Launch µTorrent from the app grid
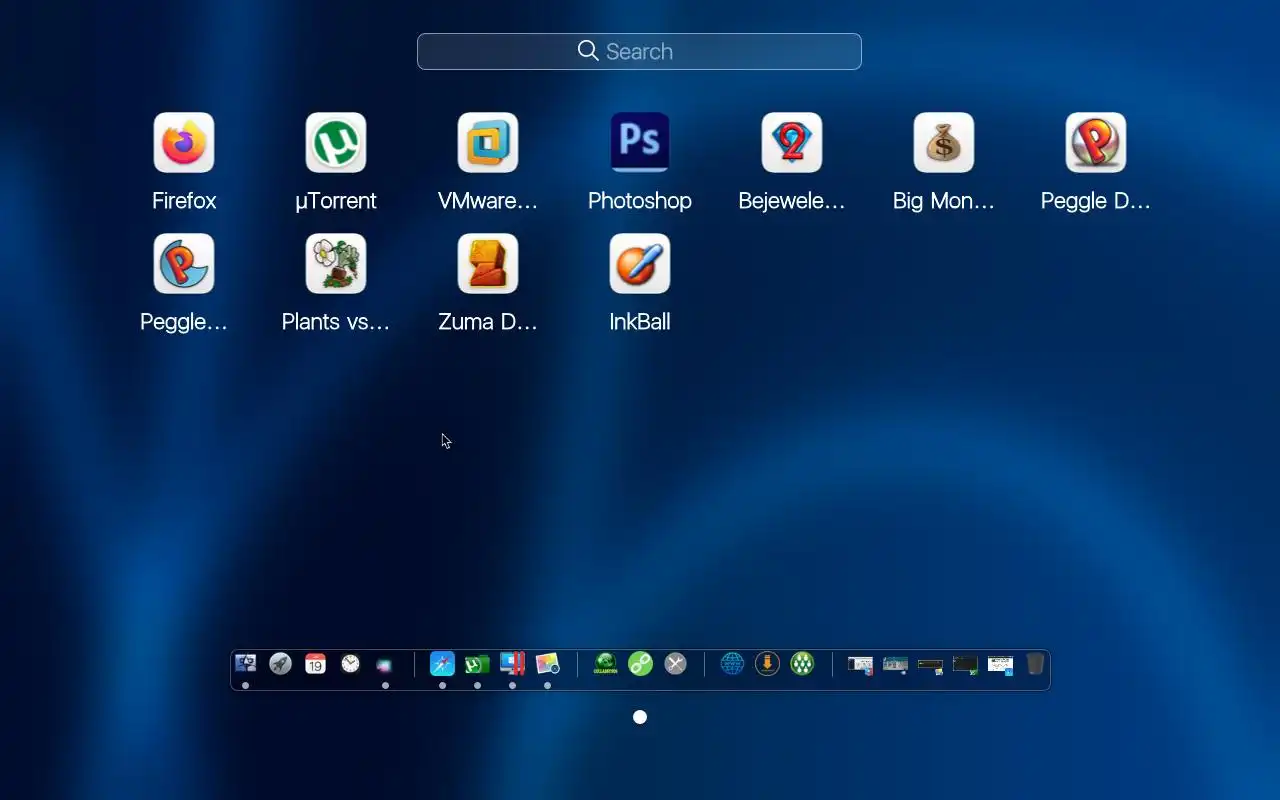This screenshot has height=800, width=1280. click(336, 143)
